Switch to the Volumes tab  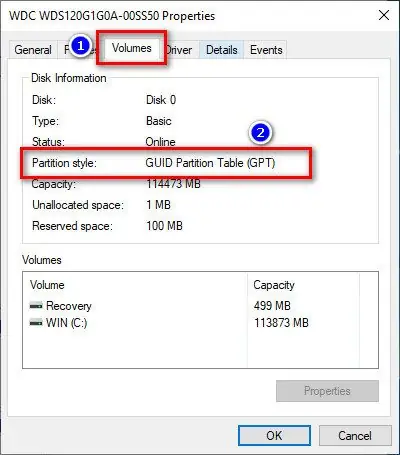pos(132,48)
